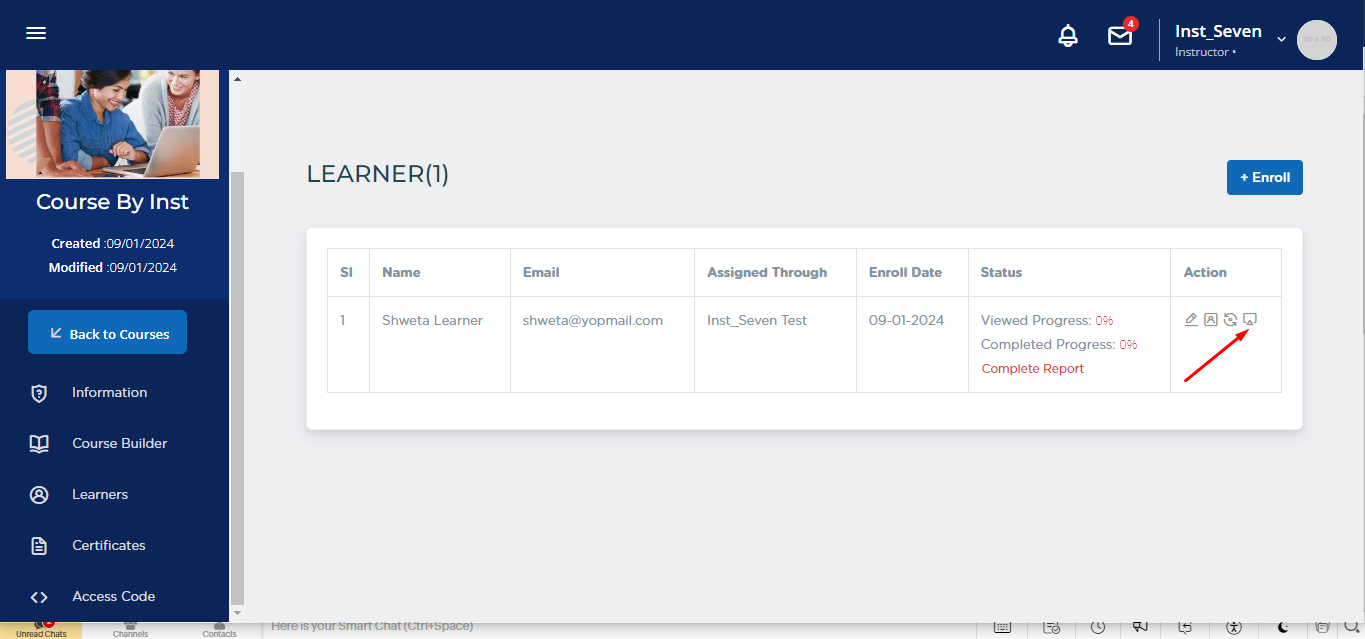
Task: Expand the Inst_Seven user dropdown
Action: [1281, 39]
